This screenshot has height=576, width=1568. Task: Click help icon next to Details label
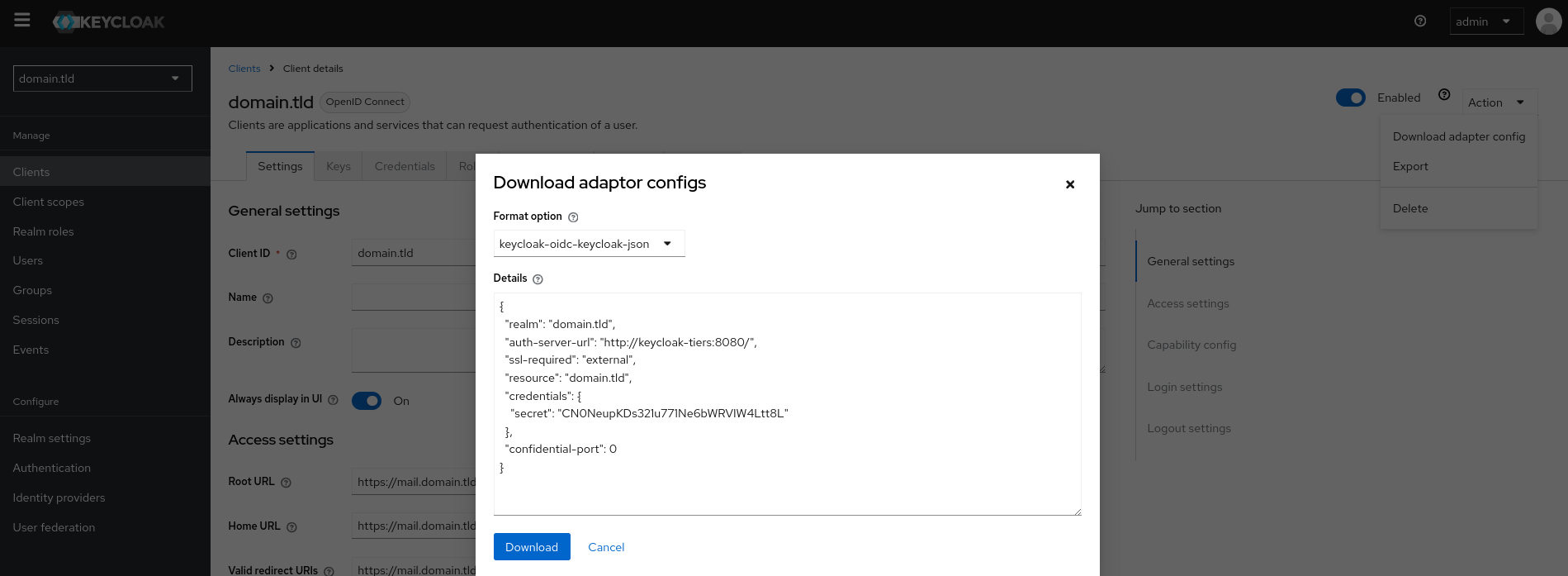point(538,279)
